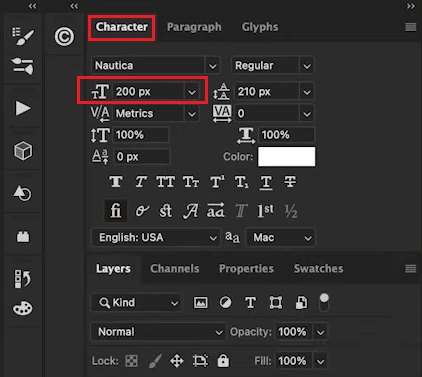The image size is (422, 377).
Task: Filter layers by adjustment layers
Action: click(225, 303)
